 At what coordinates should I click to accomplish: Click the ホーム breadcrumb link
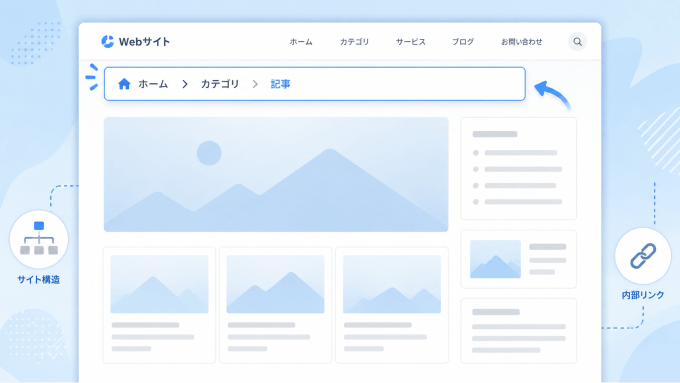pyautogui.click(x=153, y=84)
